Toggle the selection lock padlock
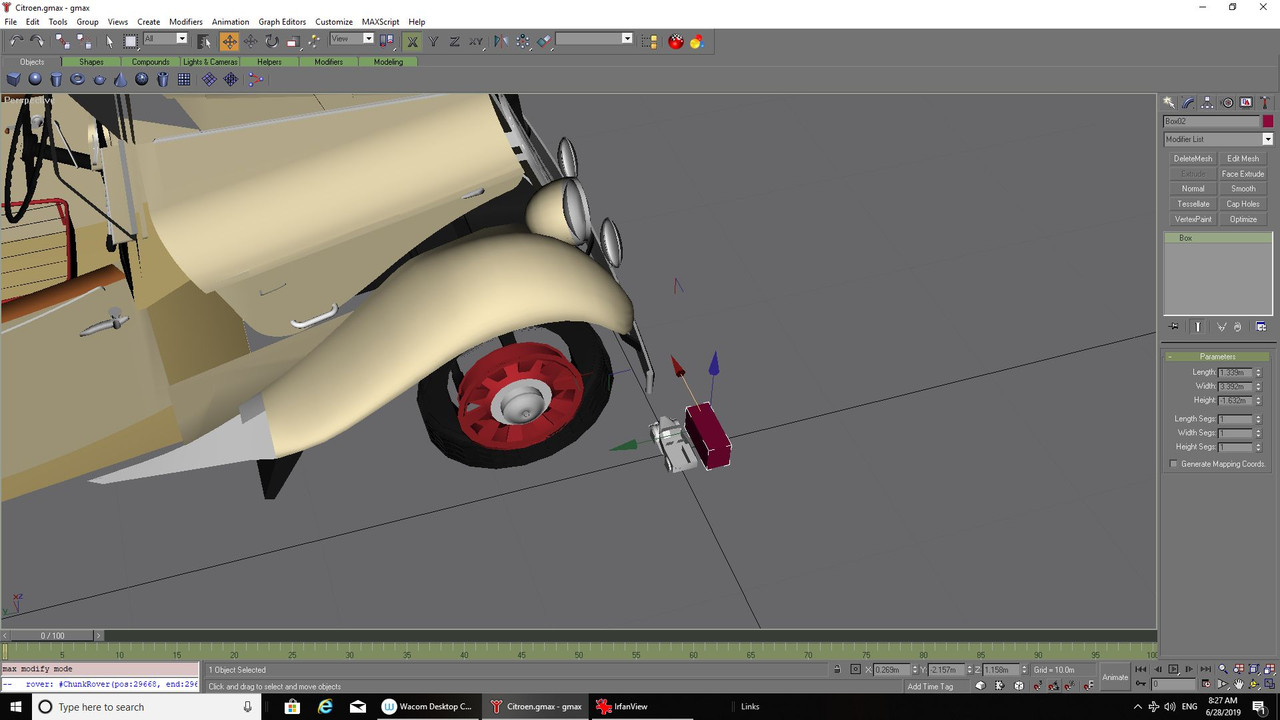 pyautogui.click(x=837, y=669)
